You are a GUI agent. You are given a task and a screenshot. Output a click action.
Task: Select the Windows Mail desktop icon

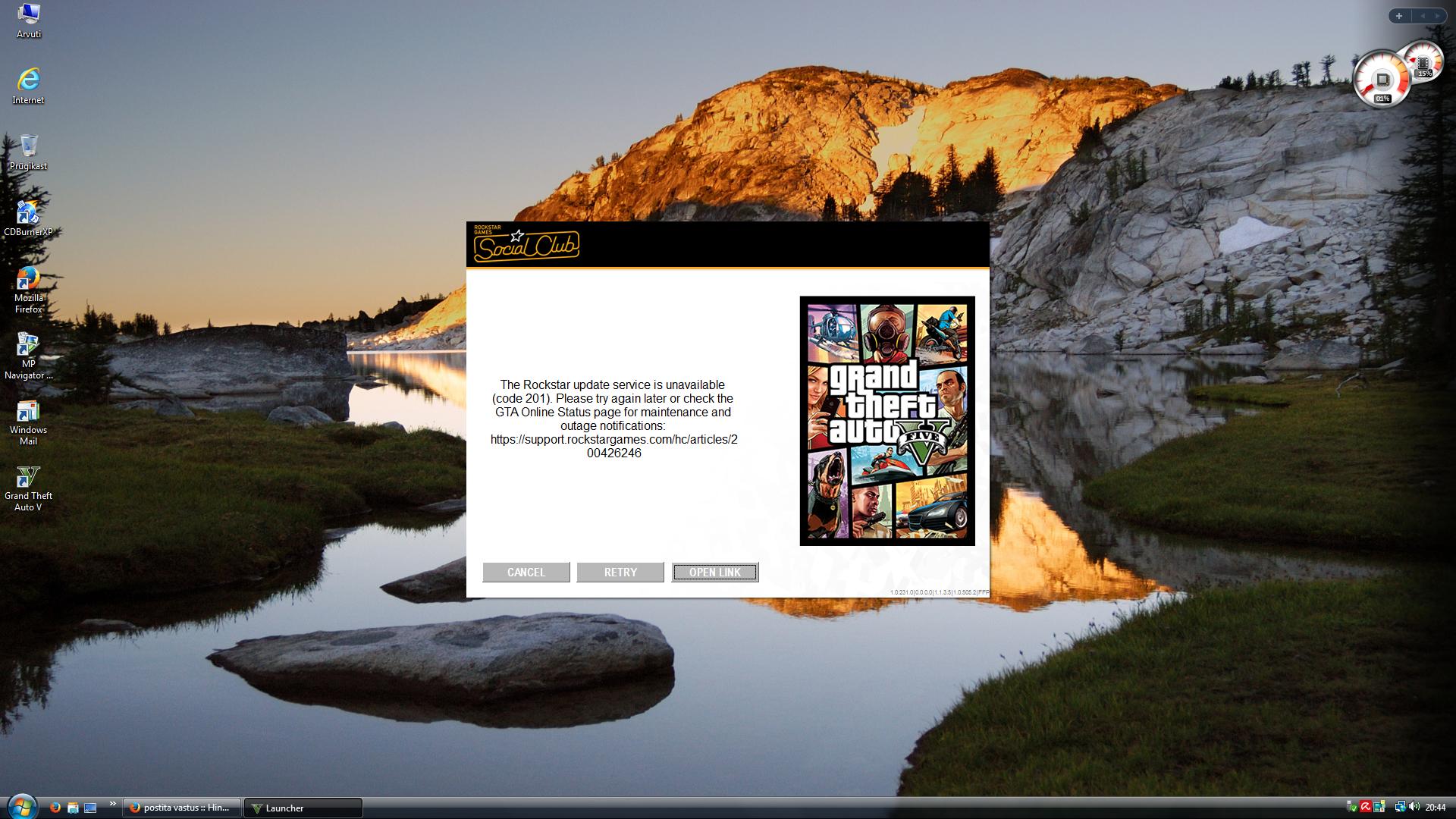point(28,422)
